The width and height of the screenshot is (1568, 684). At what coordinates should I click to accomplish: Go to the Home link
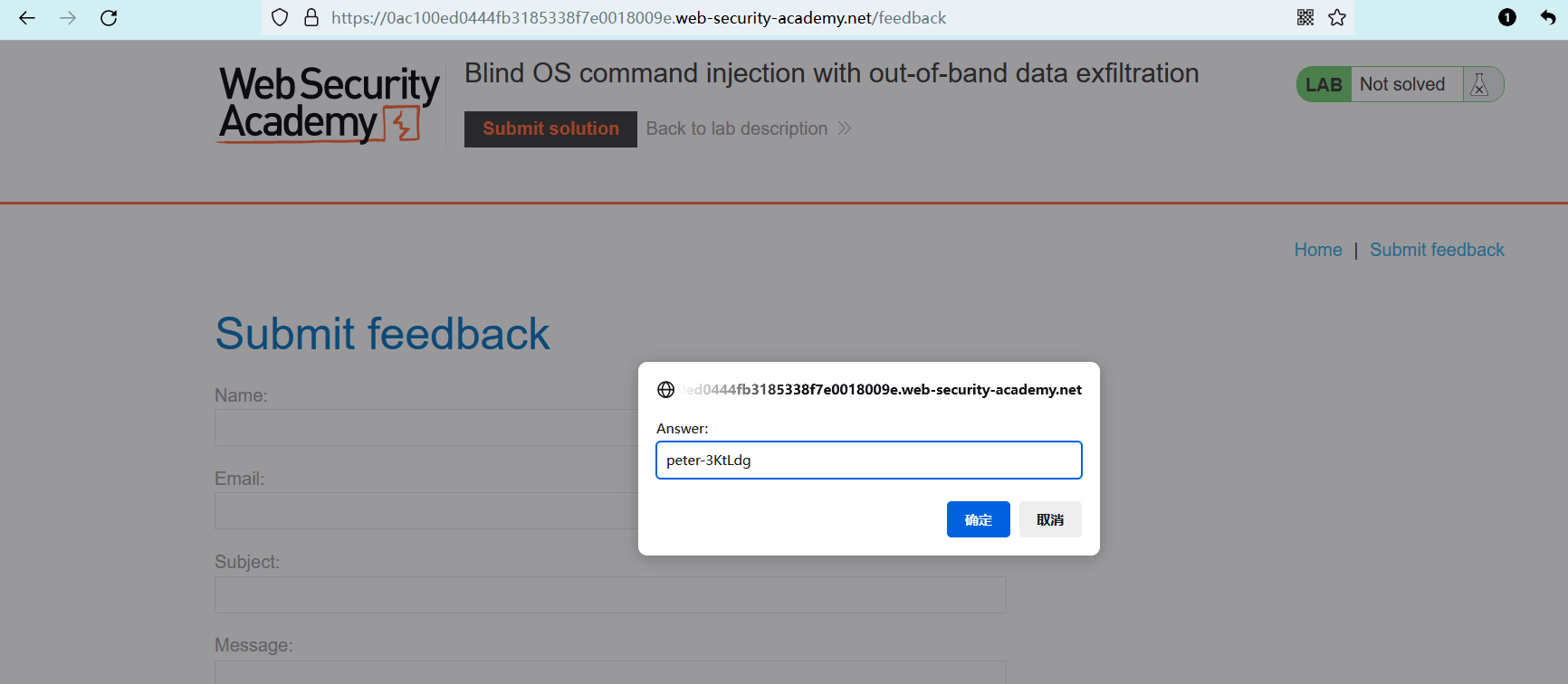[x=1317, y=250]
